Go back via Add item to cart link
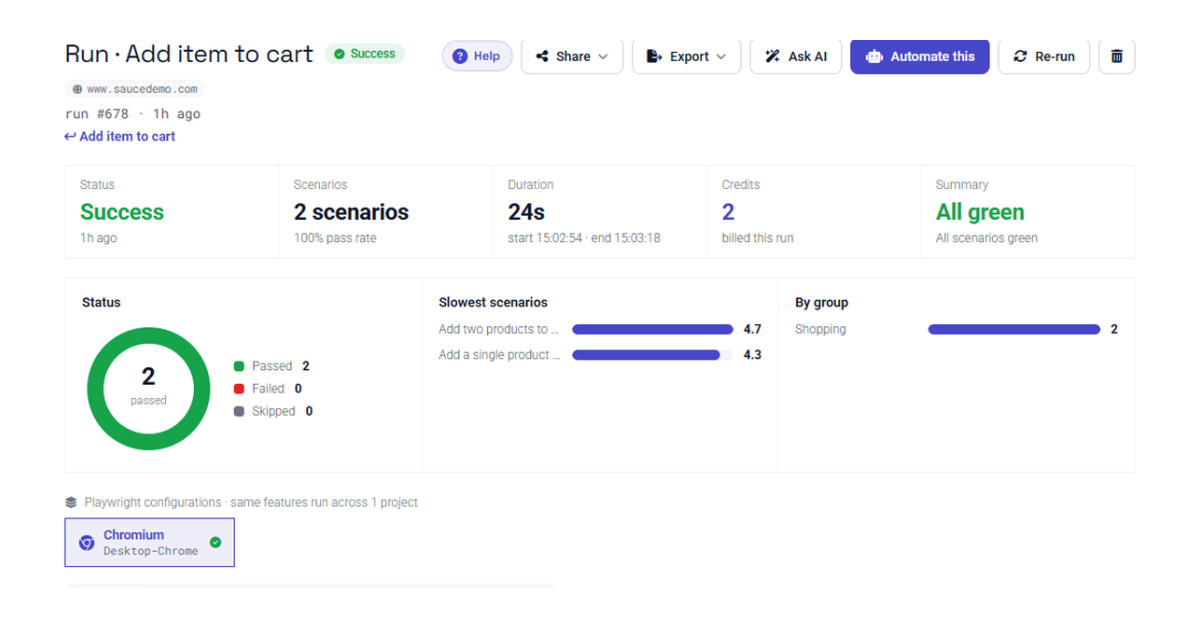 (120, 136)
